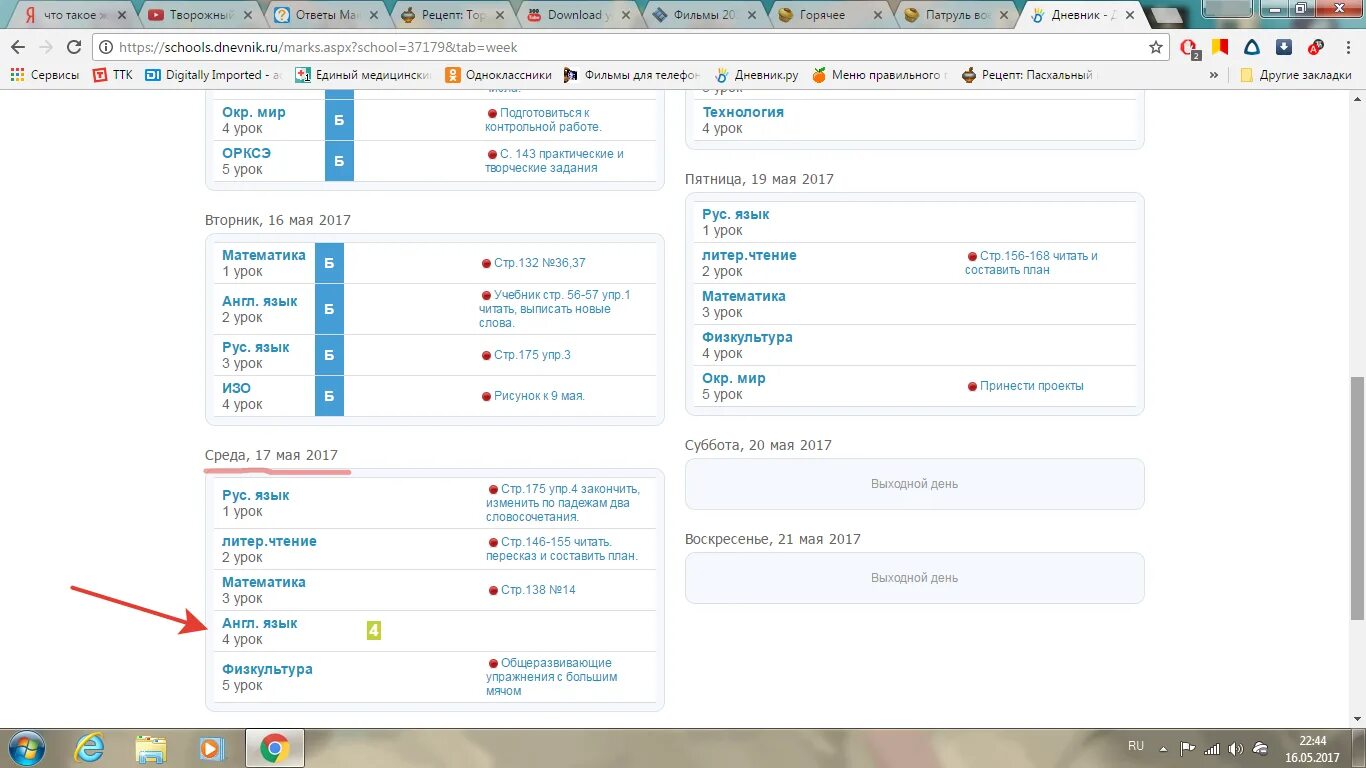Click the Б mark next to ОРКСЭ
The image size is (1366, 768).
[339, 161]
